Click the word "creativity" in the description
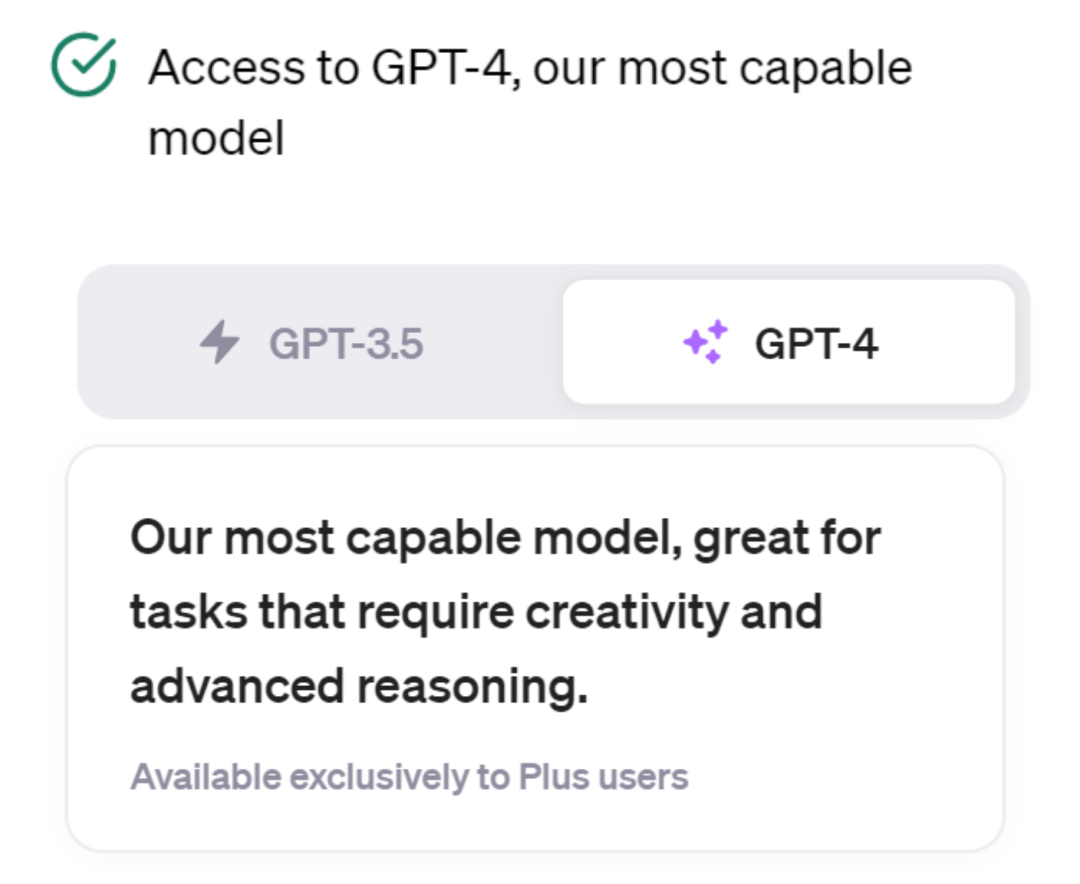Image resolution: width=1080 pixels, height=884 pixels. [x=629, y=612]
